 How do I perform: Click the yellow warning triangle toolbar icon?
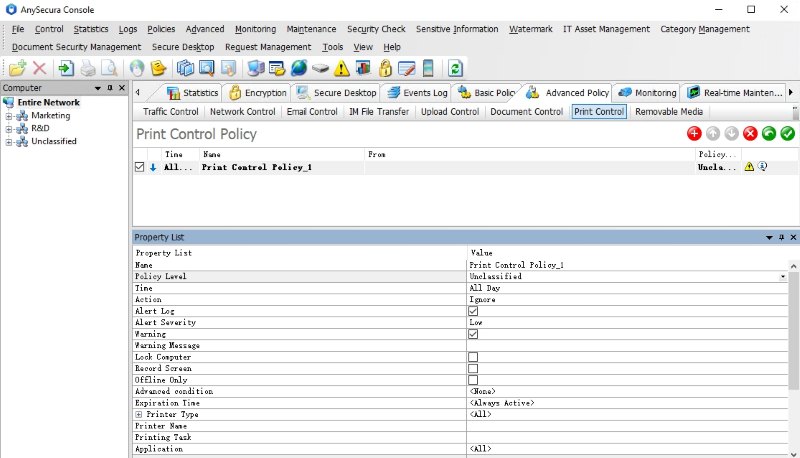(x=342, y=68)
